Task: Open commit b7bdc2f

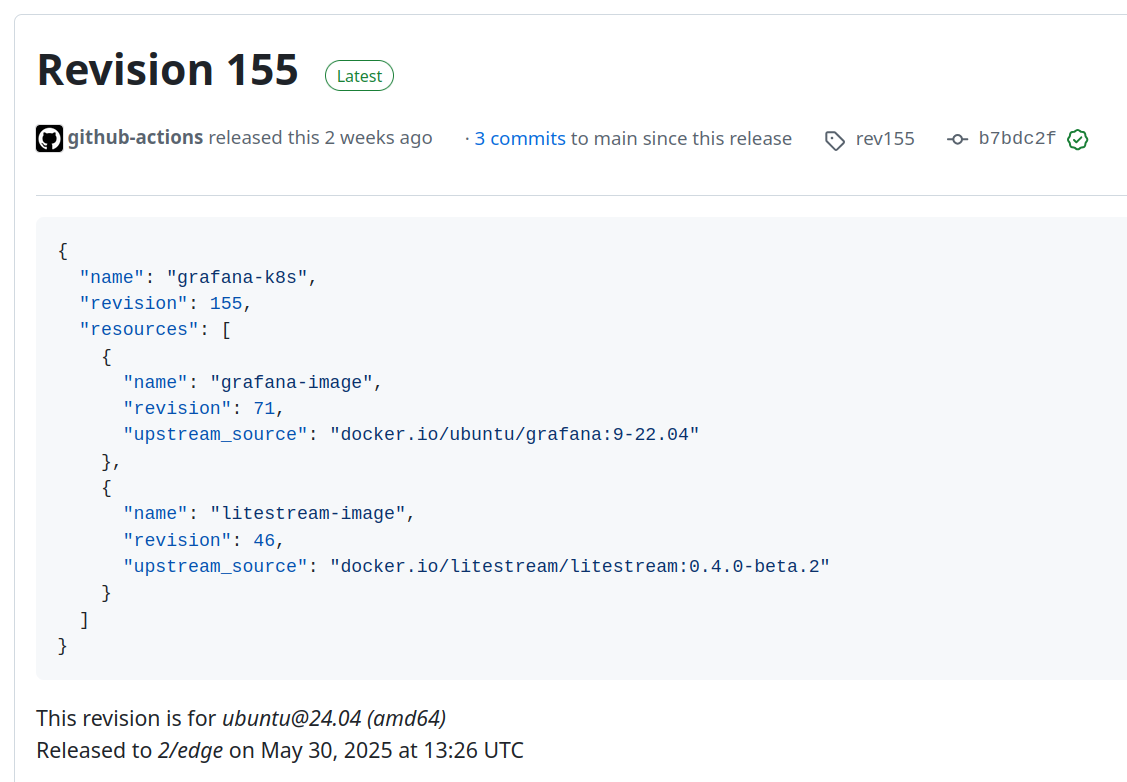Action: (x=1016, y=139)
